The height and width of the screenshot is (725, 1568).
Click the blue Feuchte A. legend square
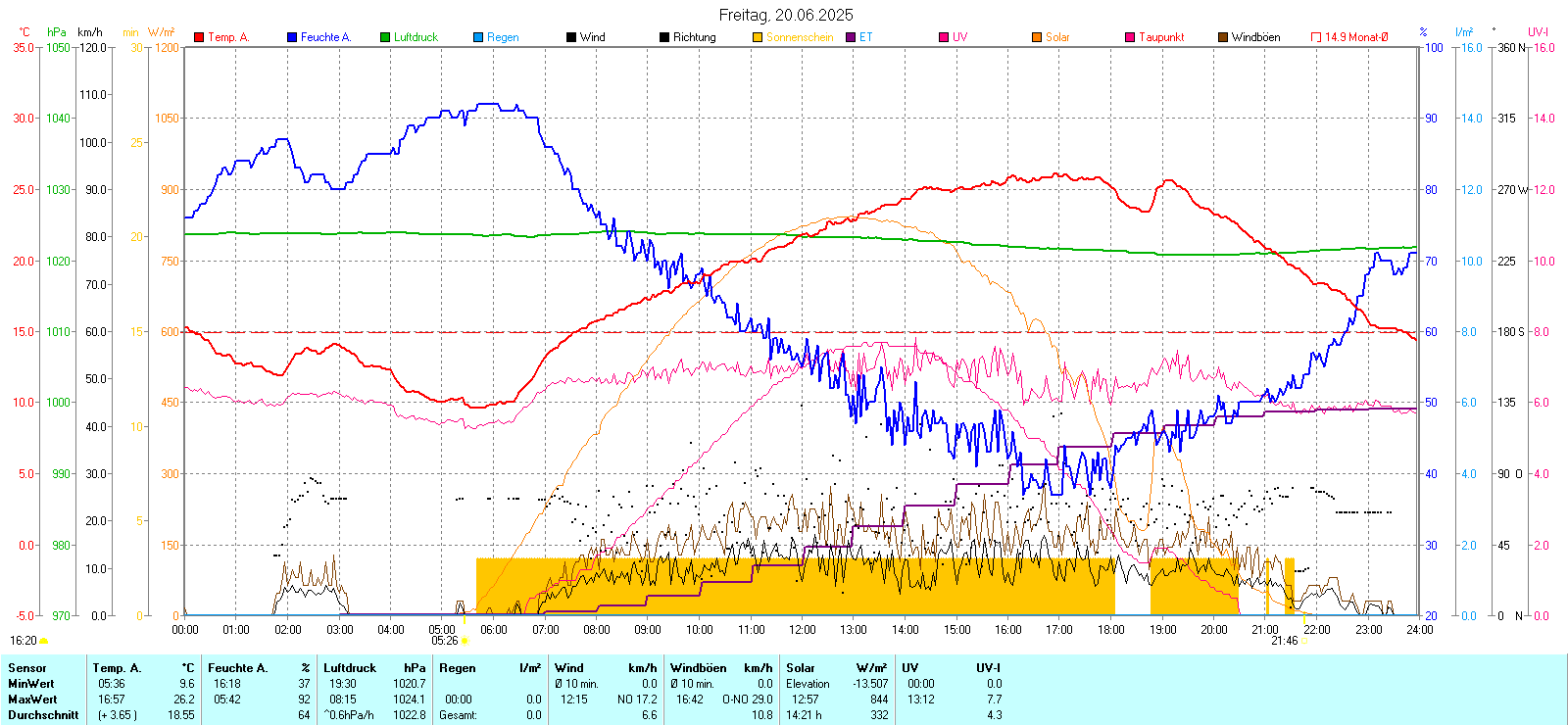(292, 37)
